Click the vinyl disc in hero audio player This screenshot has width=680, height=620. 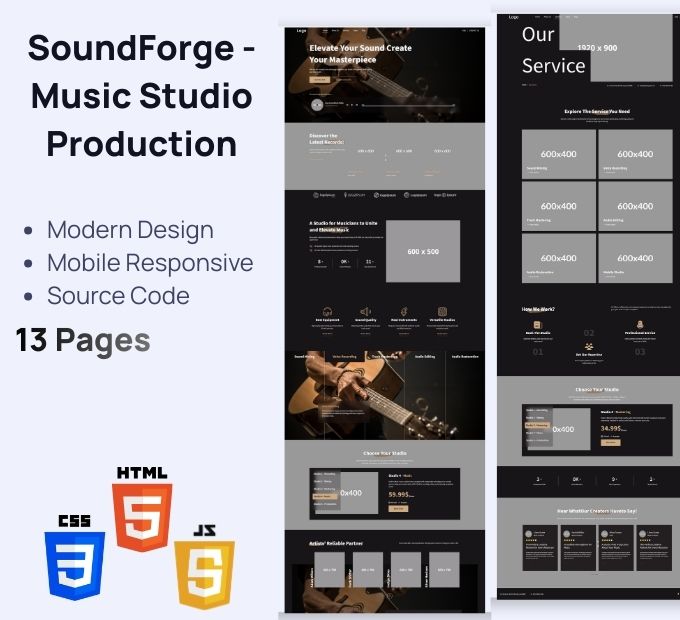pyautogui.click(x=317, y=105)
